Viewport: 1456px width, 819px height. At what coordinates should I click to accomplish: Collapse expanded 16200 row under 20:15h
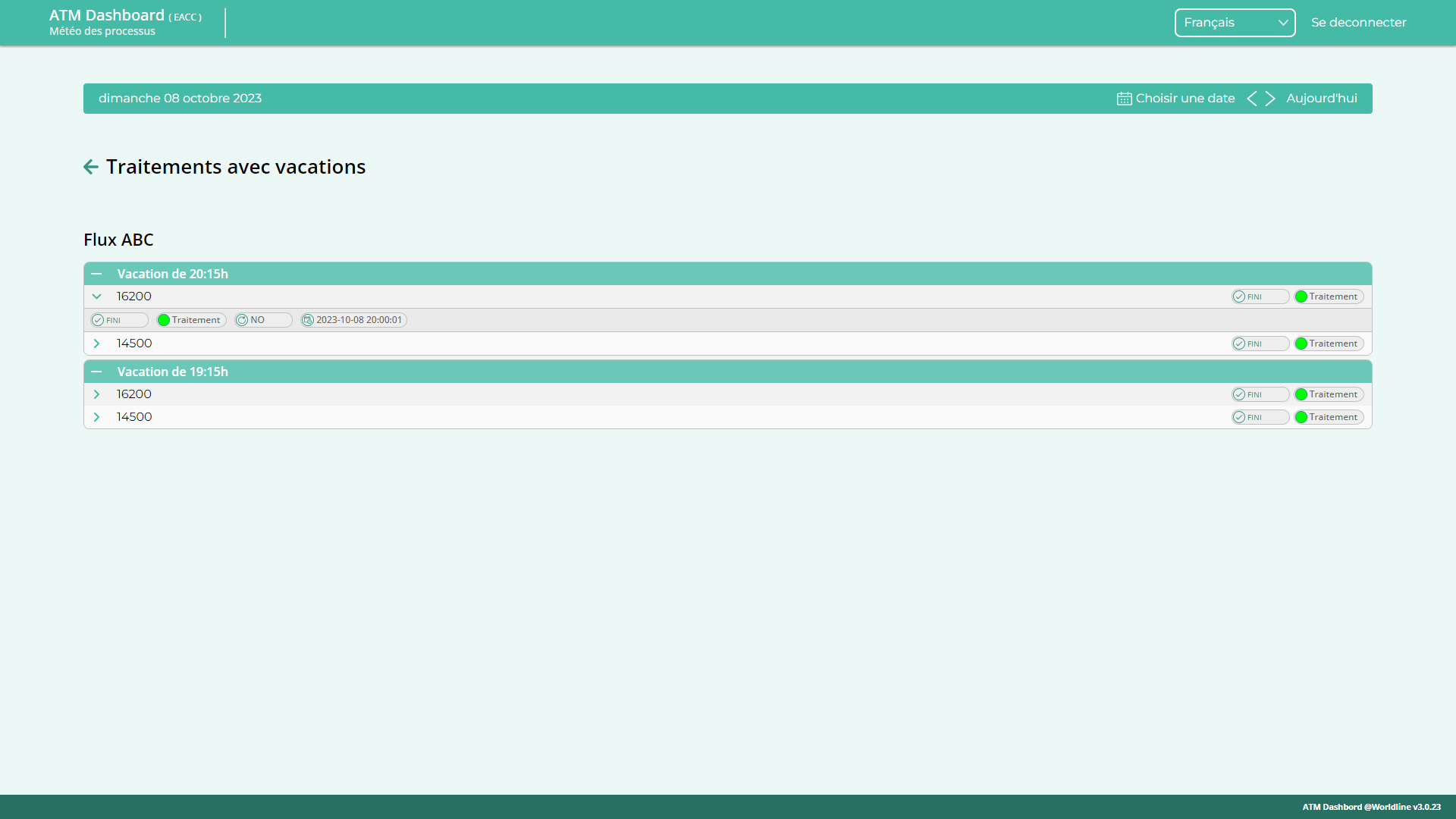(96, 297)
